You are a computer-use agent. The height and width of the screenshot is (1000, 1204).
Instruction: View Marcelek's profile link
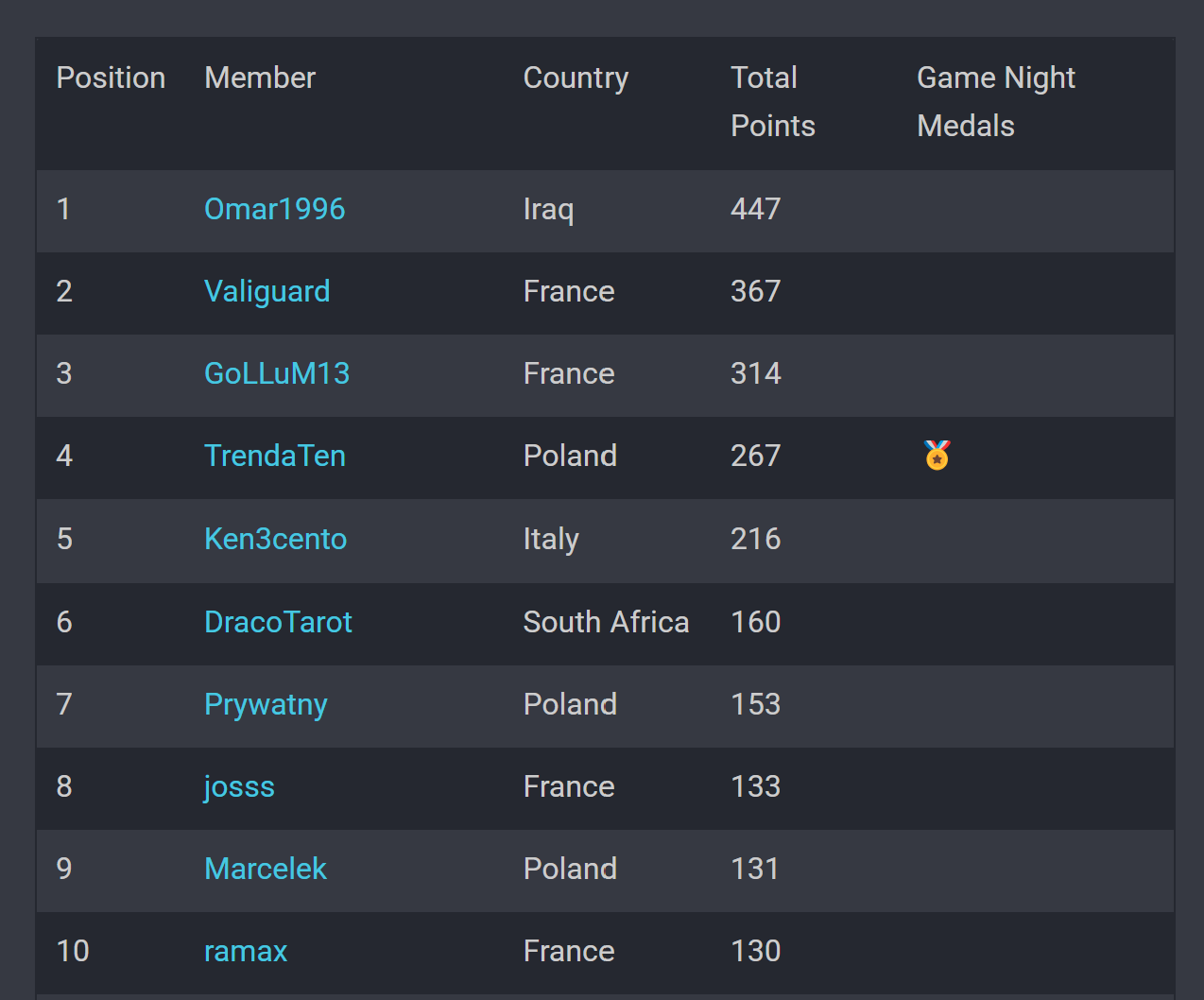tap(265, 869)
